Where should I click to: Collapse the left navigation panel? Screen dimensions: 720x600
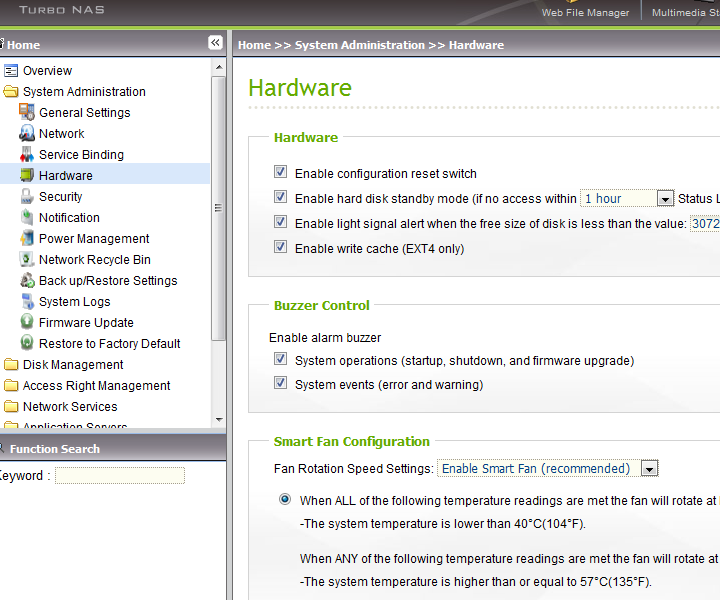click(x=215, y=43)
